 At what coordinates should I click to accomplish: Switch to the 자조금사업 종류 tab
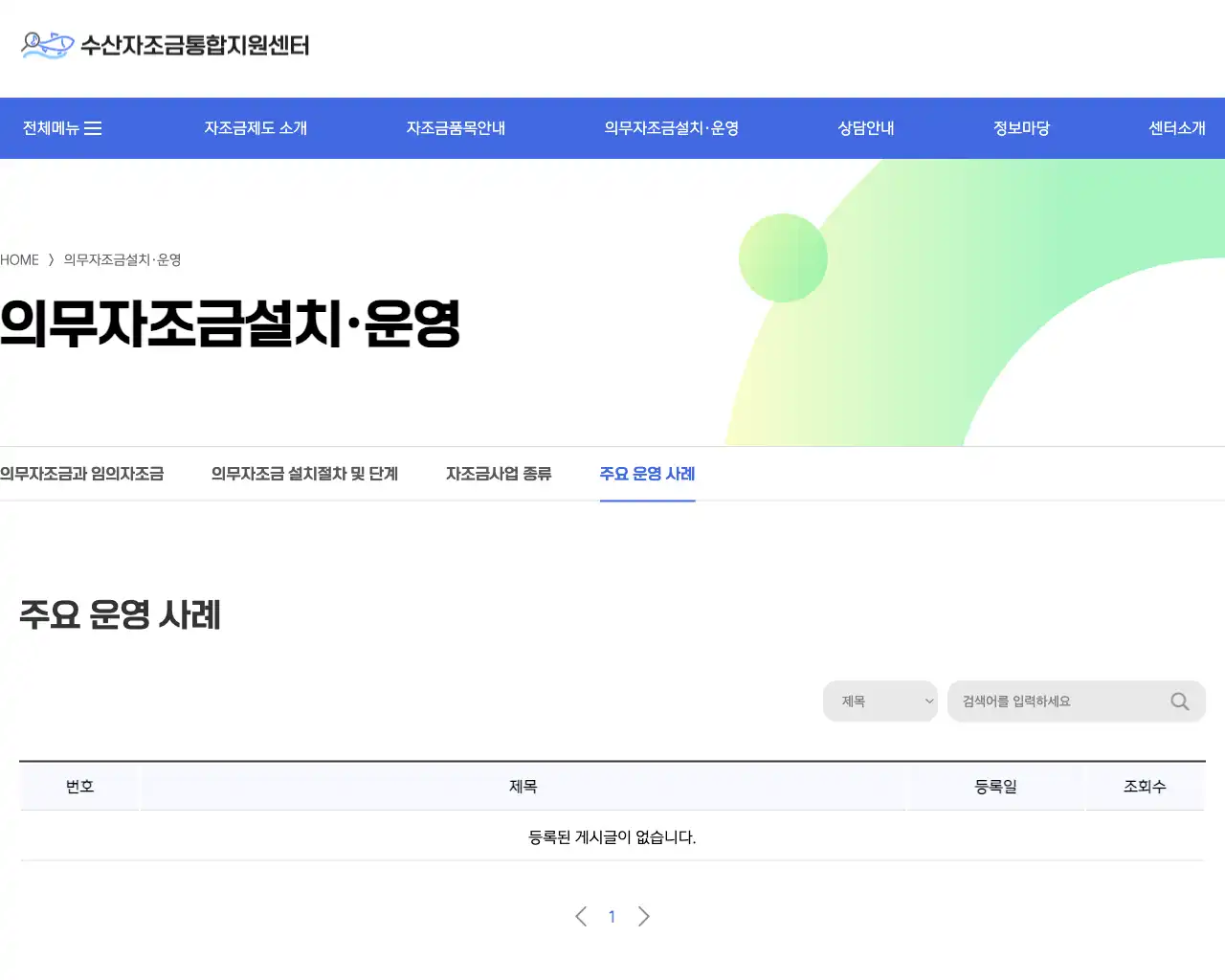[499, 474]
